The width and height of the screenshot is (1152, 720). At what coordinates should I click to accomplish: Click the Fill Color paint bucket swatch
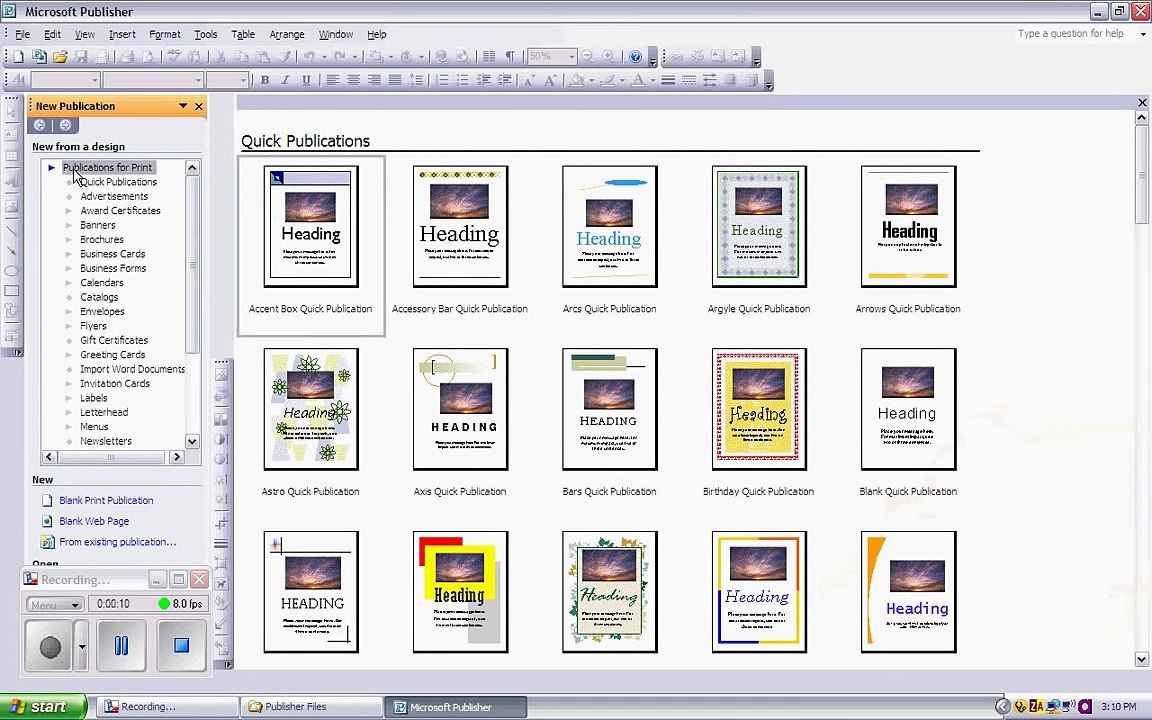coord(578,80)
